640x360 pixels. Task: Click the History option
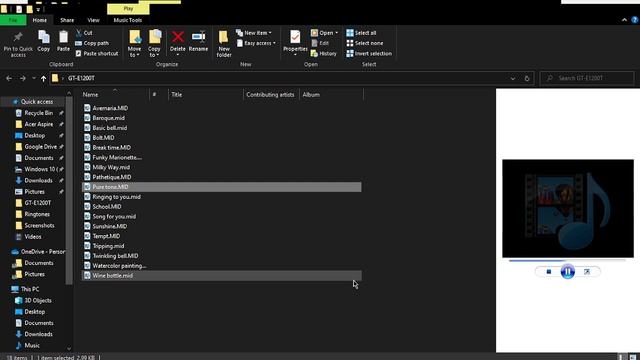(324, 53)
